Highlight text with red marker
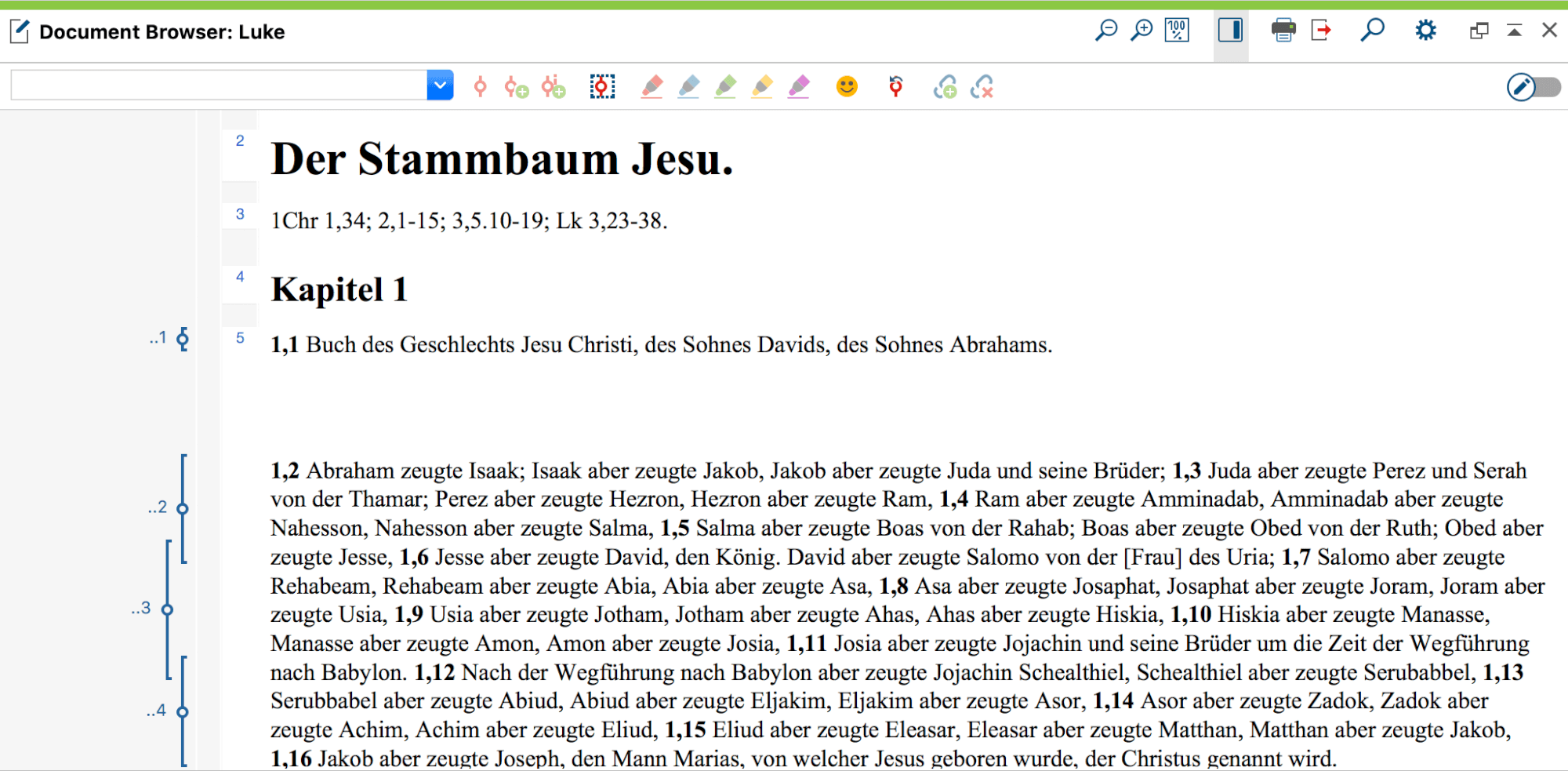Image resolution: width=1568 pixels, height=771 pixels. (652, 86)
